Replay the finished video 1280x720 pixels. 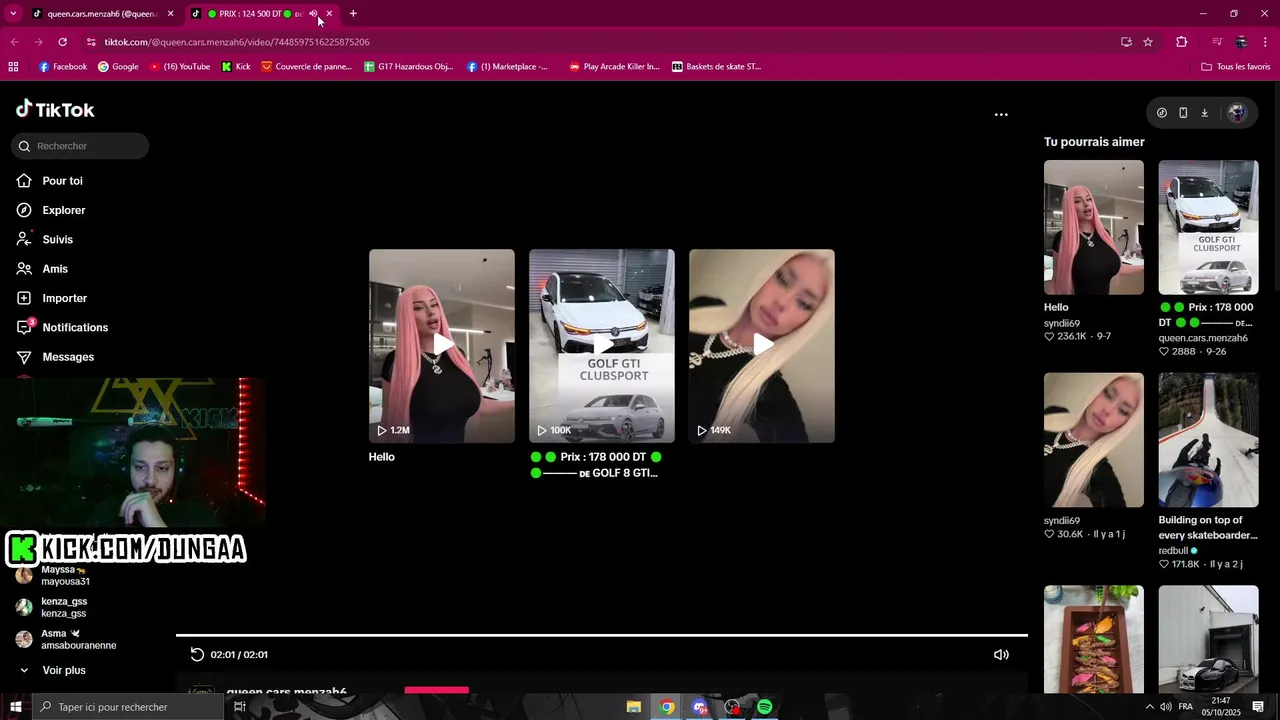point(197,655)
